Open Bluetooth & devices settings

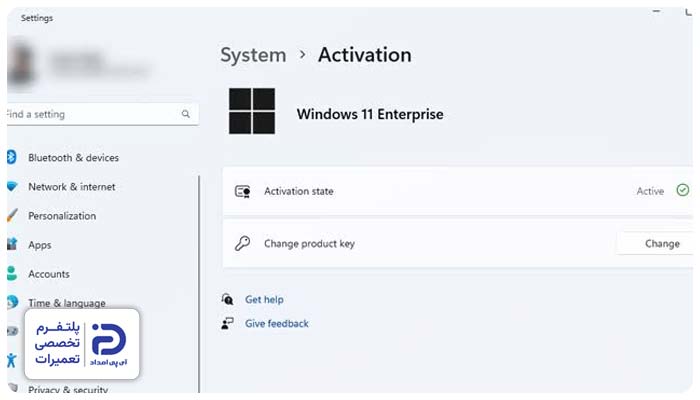pyautogui.click(x=73, y=158)
